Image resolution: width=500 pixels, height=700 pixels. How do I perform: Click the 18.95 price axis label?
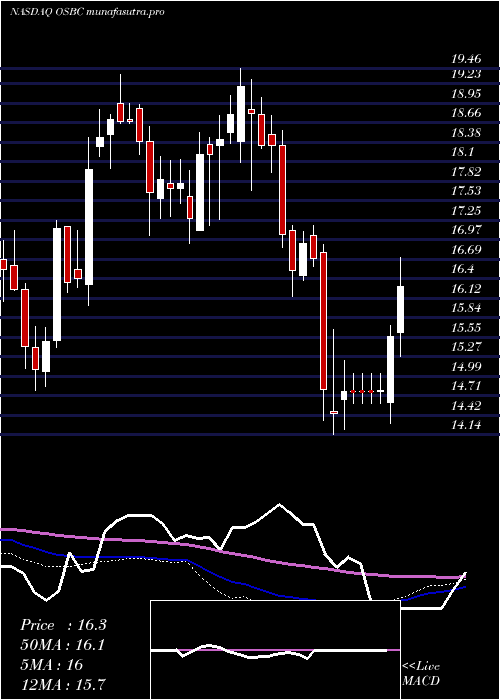tap(466, 94)
